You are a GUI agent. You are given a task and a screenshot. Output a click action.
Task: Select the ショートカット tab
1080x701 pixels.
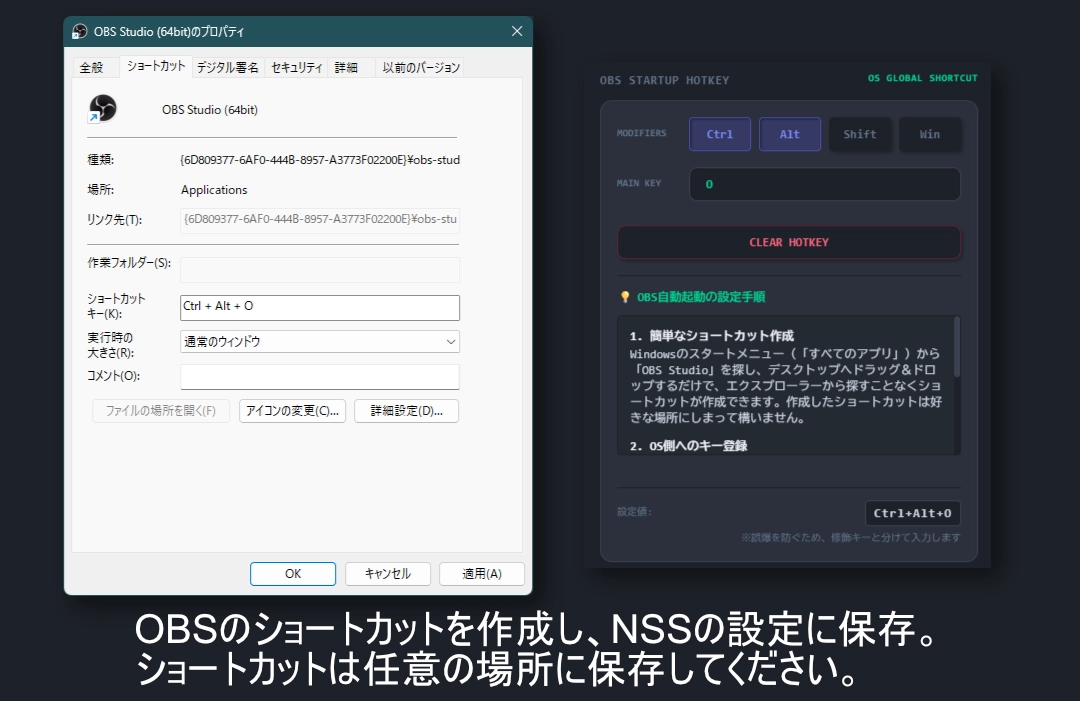coord(156,66)
